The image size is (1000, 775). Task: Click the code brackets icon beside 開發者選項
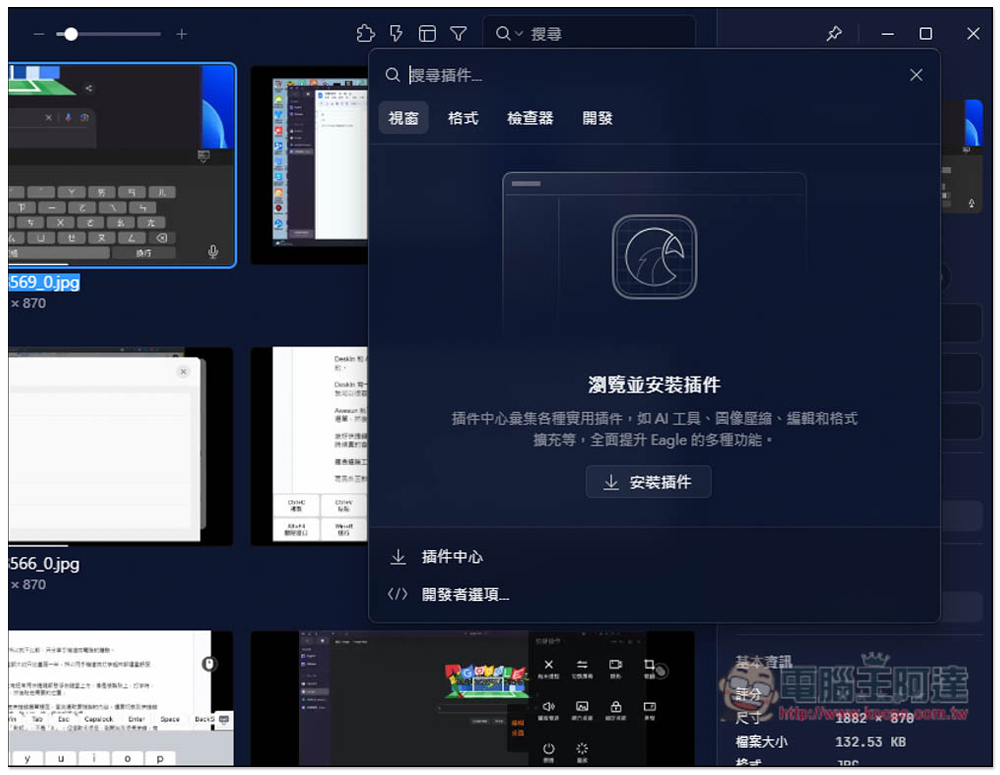click(x=397, y=594)
